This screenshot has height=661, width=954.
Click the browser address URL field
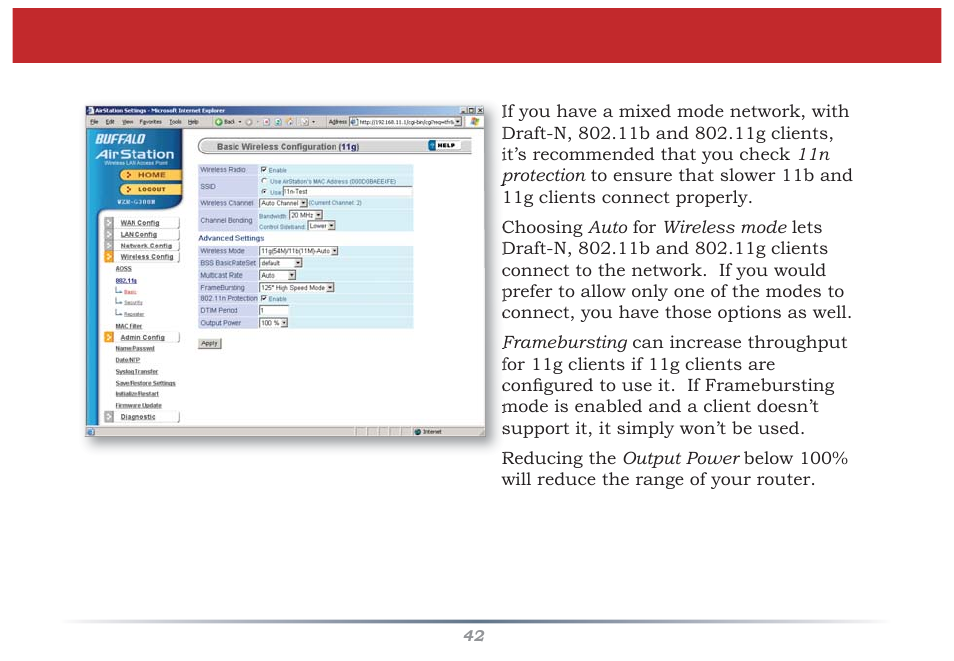(x=406, y=122)
